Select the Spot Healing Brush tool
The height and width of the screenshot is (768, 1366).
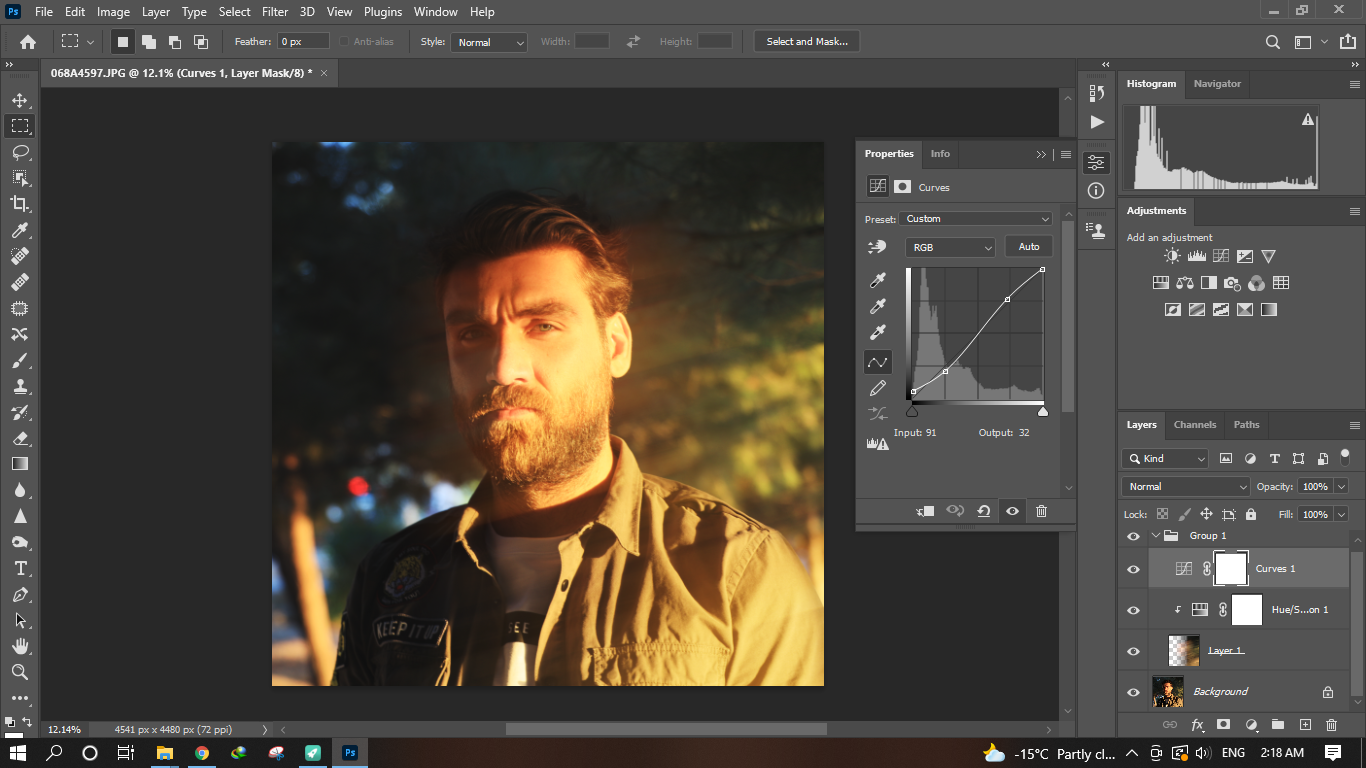click(20, 256)
